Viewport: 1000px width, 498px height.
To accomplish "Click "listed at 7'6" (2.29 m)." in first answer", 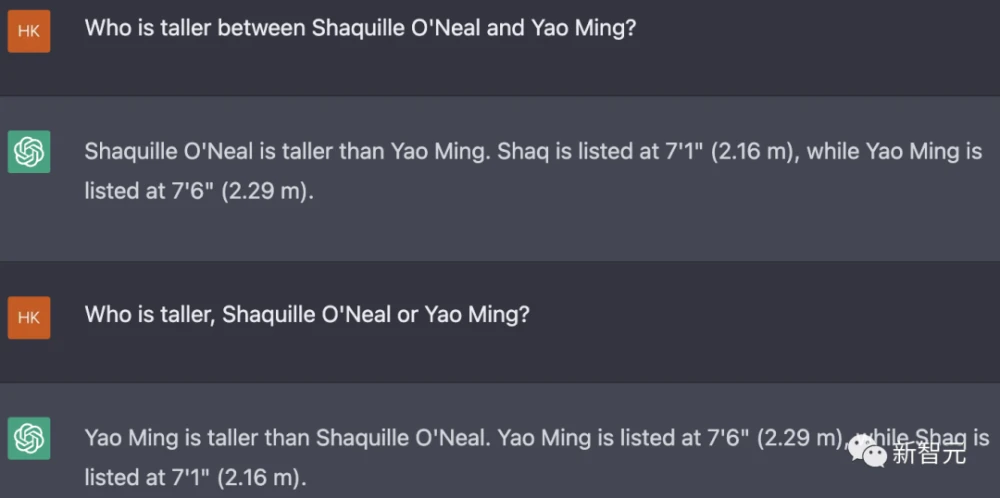I will tap(199, 191).
